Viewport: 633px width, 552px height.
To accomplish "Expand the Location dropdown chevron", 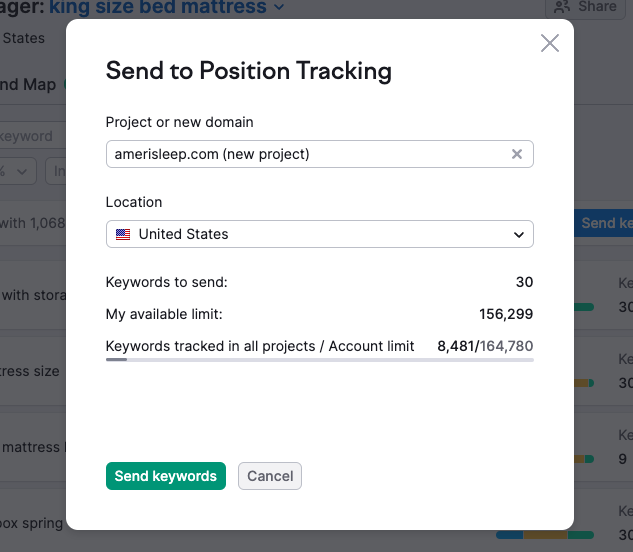I will [x=518, y=234].
